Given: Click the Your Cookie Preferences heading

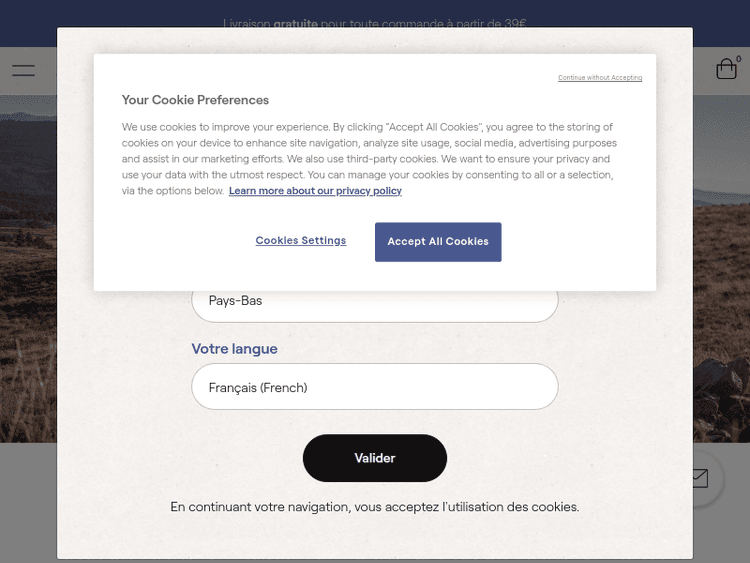Looking at the screenshot, I should point(195,100).
